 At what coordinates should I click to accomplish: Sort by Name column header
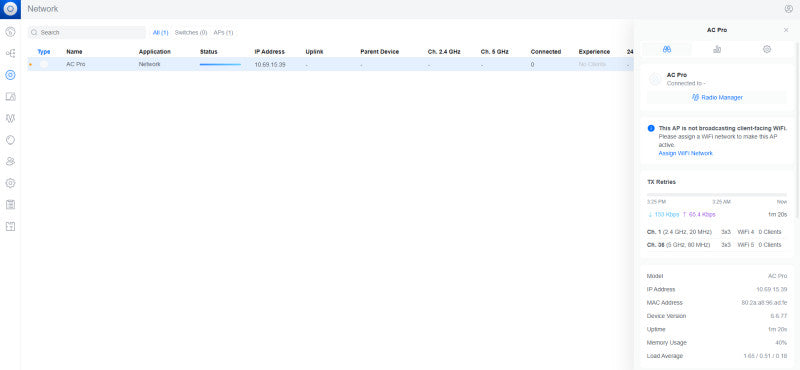pyautogui.click(x=74, y=52)
